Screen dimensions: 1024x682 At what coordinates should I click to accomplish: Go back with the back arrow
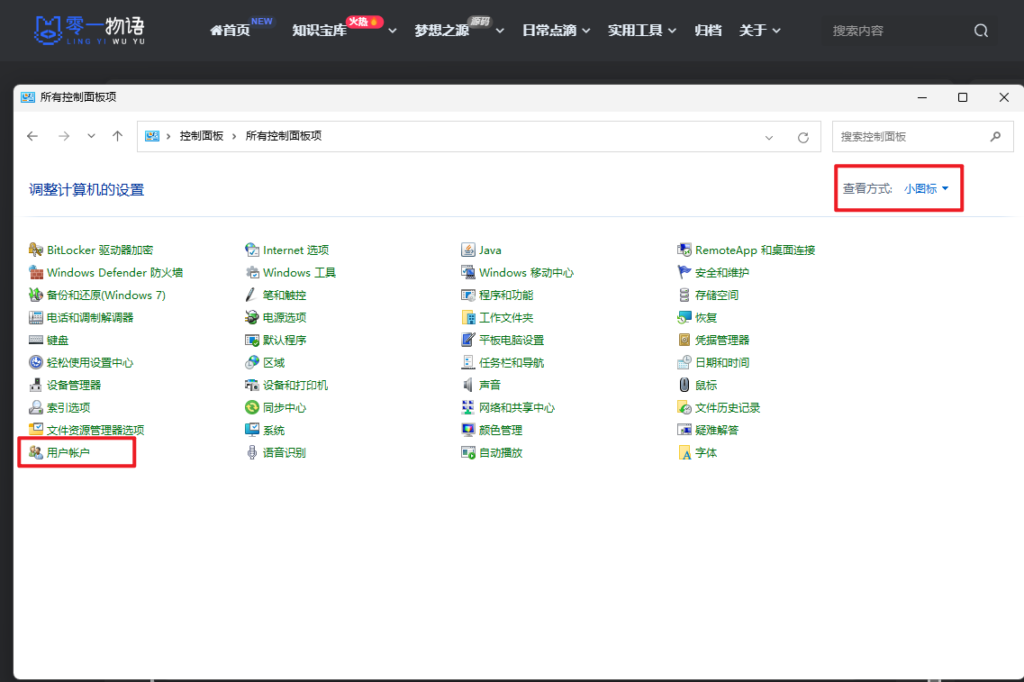[x=33, y=136]
